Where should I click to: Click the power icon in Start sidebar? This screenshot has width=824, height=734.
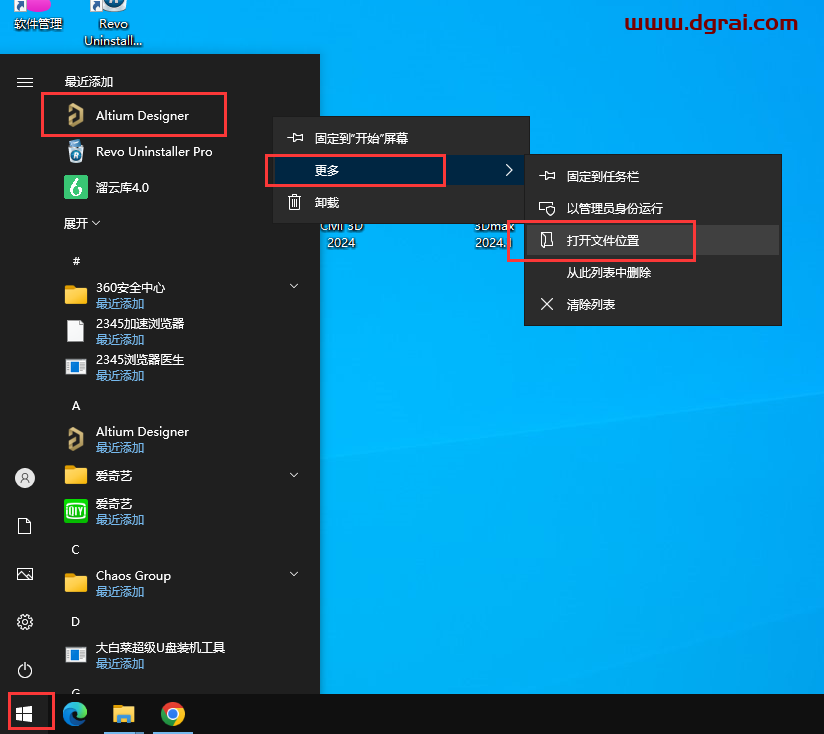click(24, 670)
